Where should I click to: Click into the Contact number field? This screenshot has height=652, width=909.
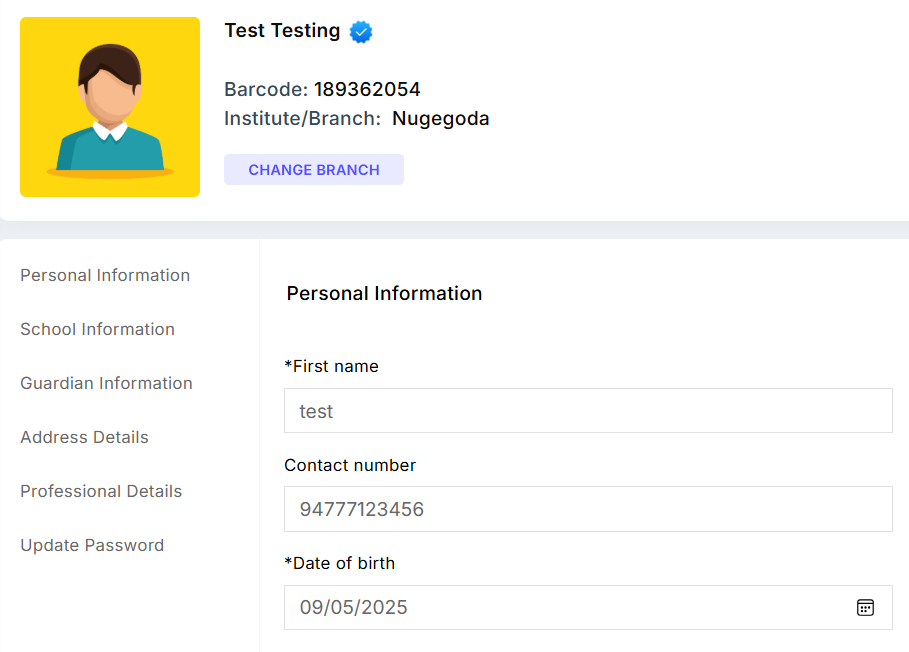coord(587,509)
